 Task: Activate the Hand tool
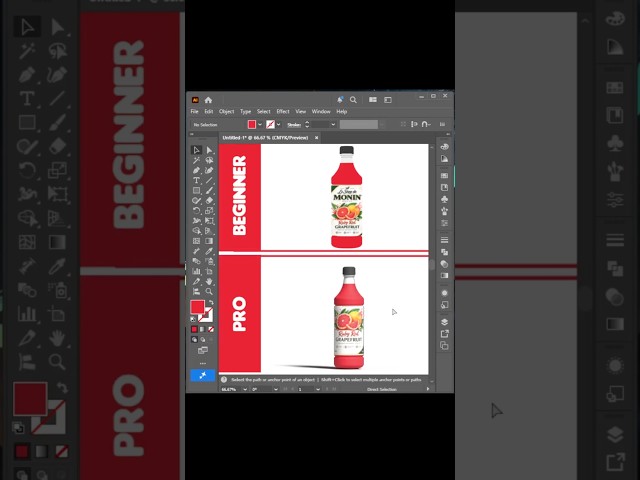(x=209, y=281)
